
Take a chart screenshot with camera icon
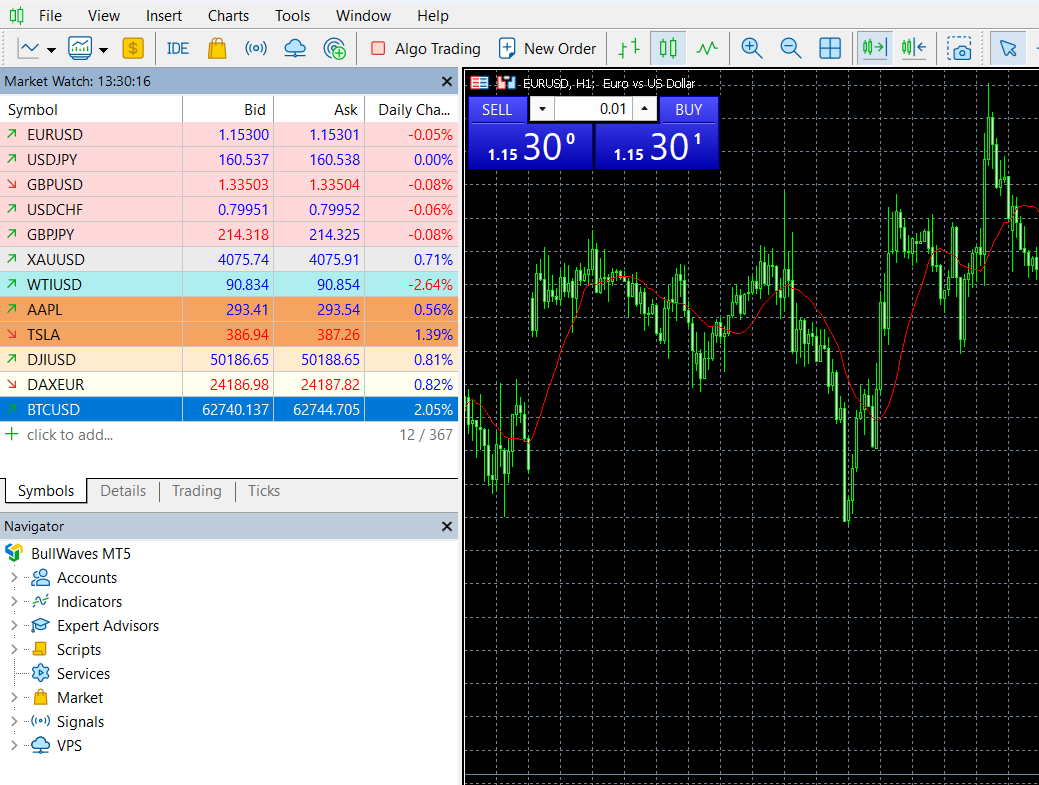pos(959,48)
